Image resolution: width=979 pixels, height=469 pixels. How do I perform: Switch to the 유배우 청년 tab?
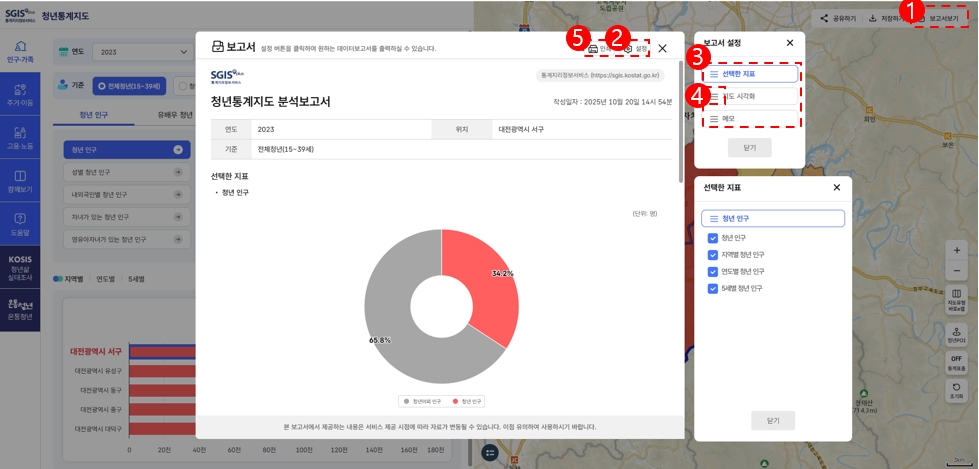click(175, 115)
